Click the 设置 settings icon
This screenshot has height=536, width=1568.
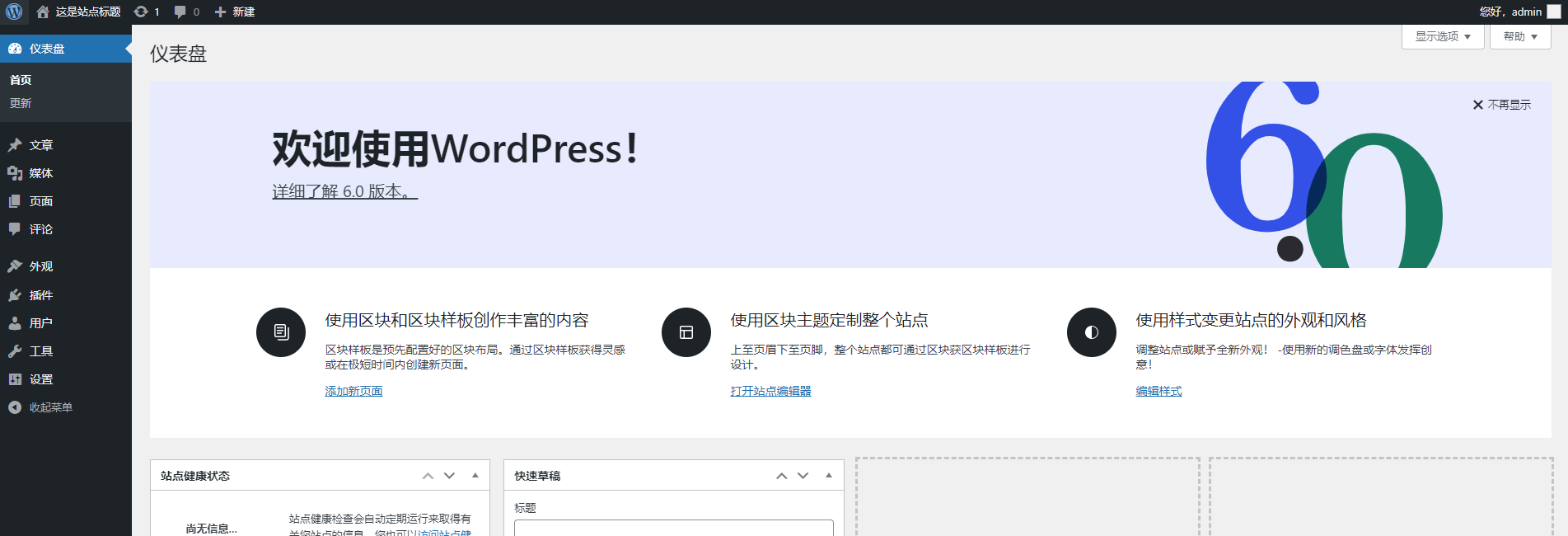click(x=15, y=379)
